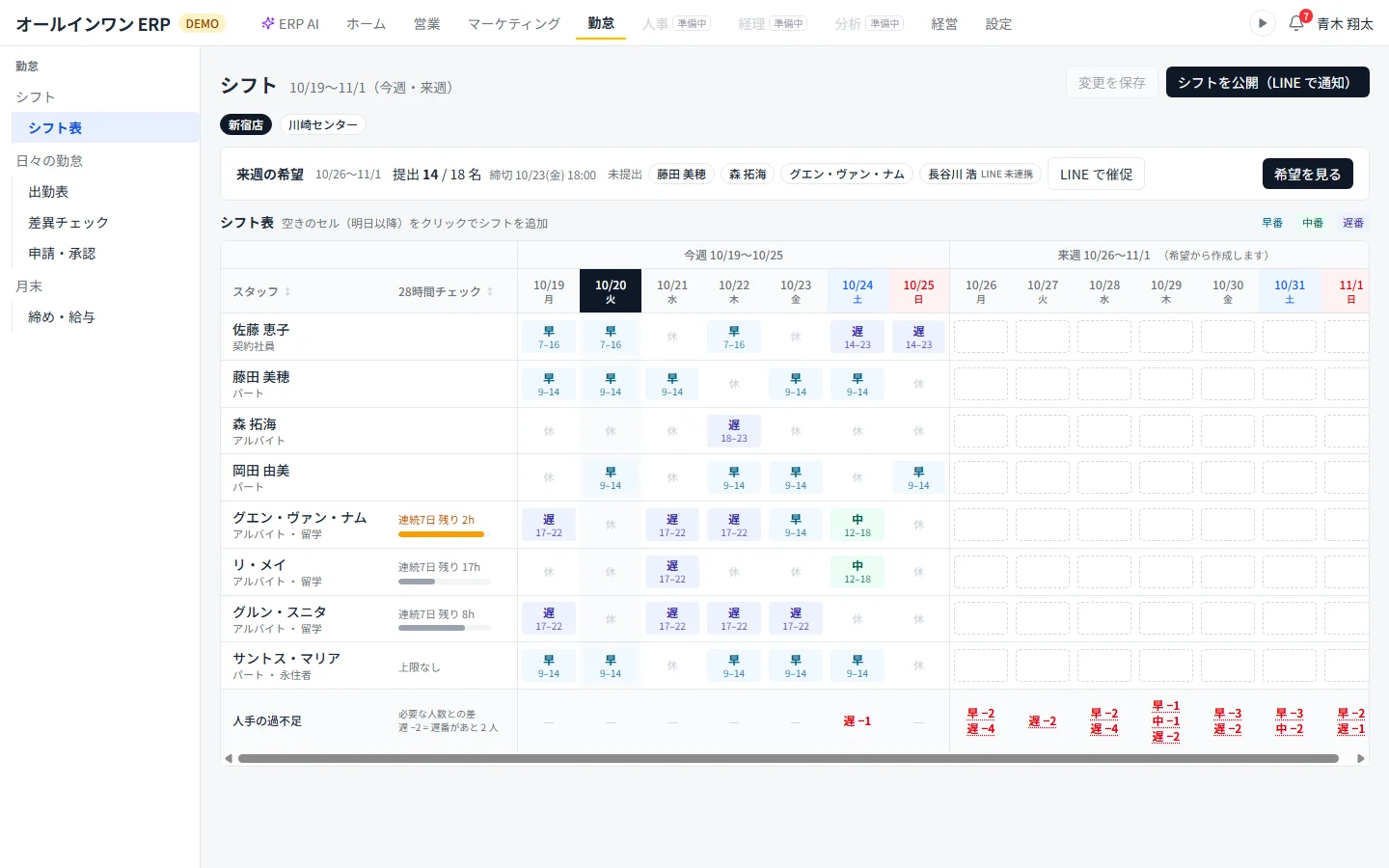Switch to 川崎センター store
This screenshot has height=868, width=1389.
point(323,124)
